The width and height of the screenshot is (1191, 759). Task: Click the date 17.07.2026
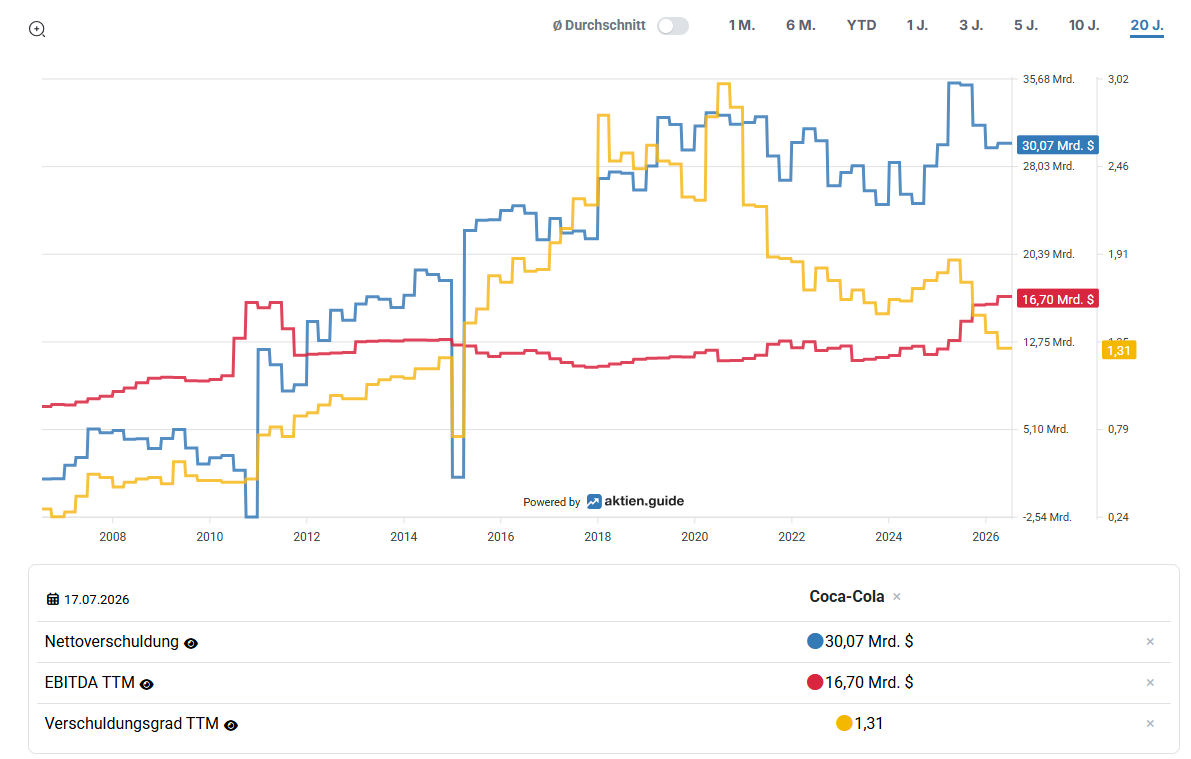[96, 599]
